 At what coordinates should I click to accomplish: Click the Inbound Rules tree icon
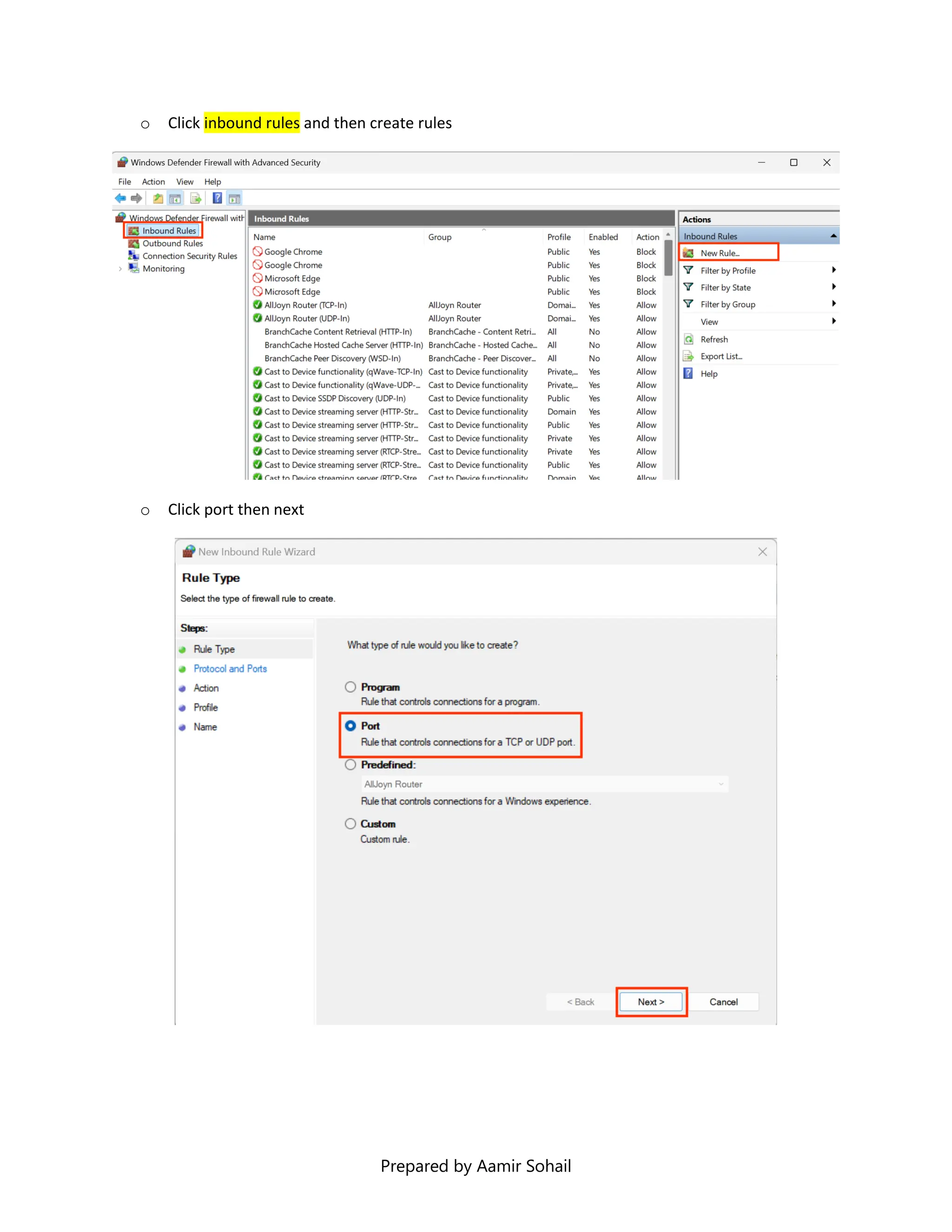(x=134, y=231)
